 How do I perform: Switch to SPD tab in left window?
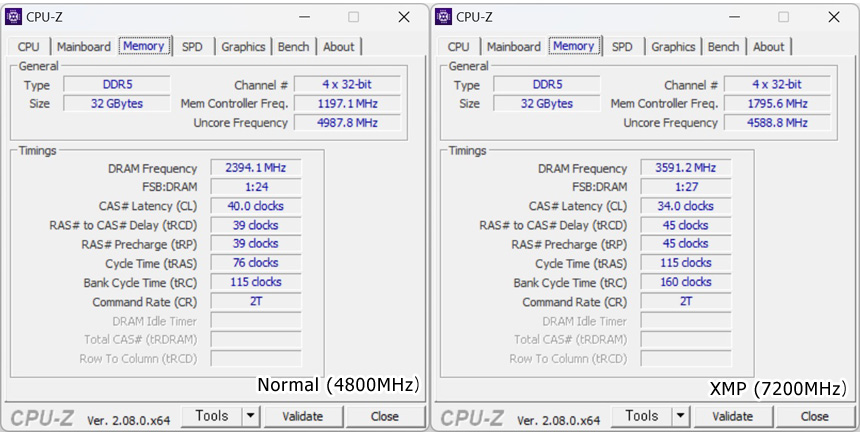point(192,47)
